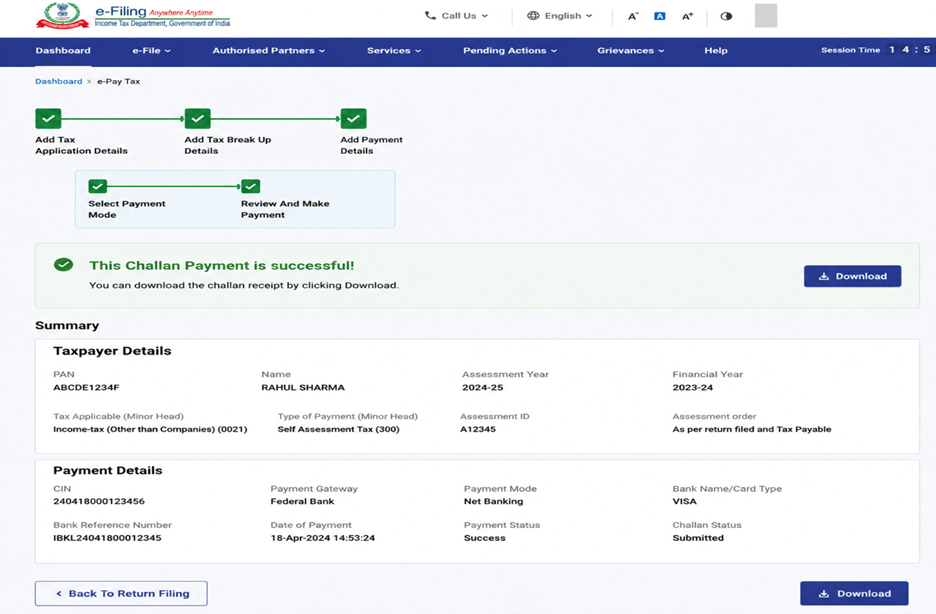Click the Select Payment Mode step checkmark
This screenshot has height=614, width=936.
(98, 186)
